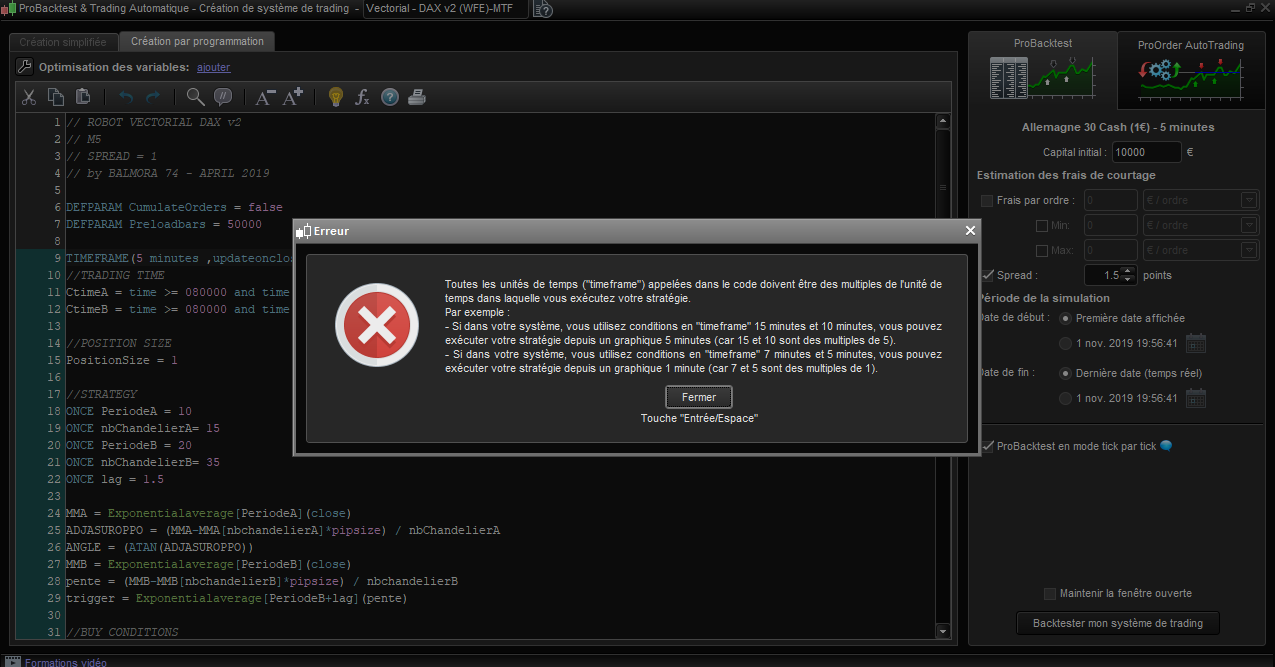Click code line ONCE PeriodeB = 20

click(128, 445)
